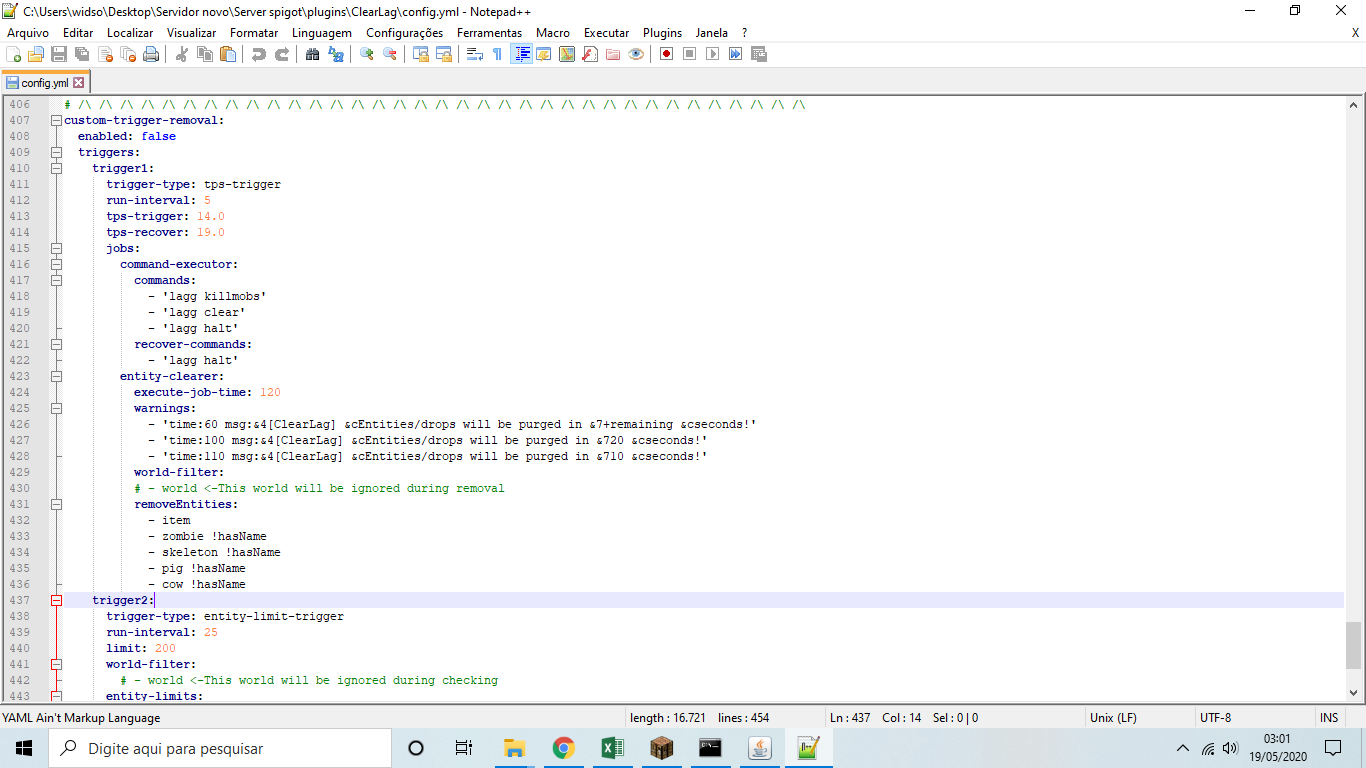The height and width of the screenshot is (768, 1366).
Task: Click the Print icon in toolbar
Action: click(151, 54)
